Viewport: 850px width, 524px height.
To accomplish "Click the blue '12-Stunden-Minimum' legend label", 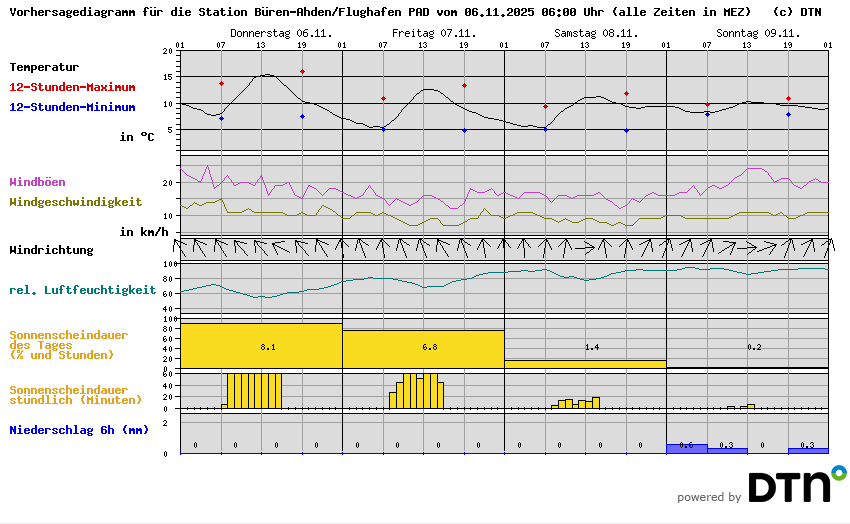I will [x=72, y=107].
